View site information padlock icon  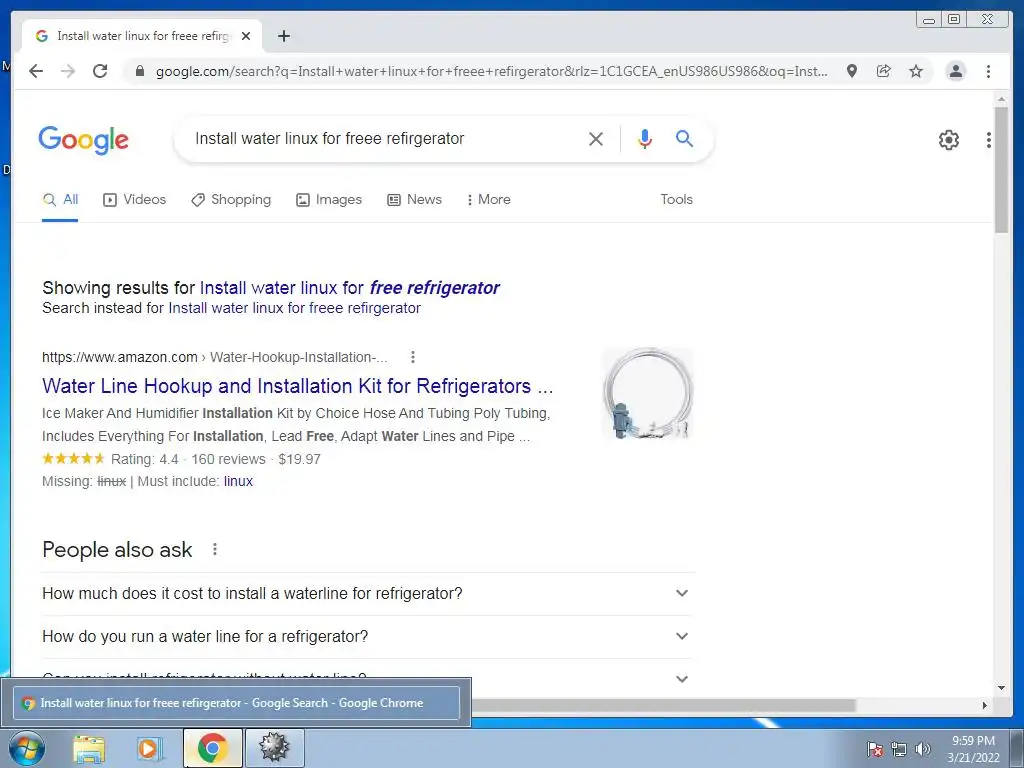pyautogui.click(x=139, y=71)
